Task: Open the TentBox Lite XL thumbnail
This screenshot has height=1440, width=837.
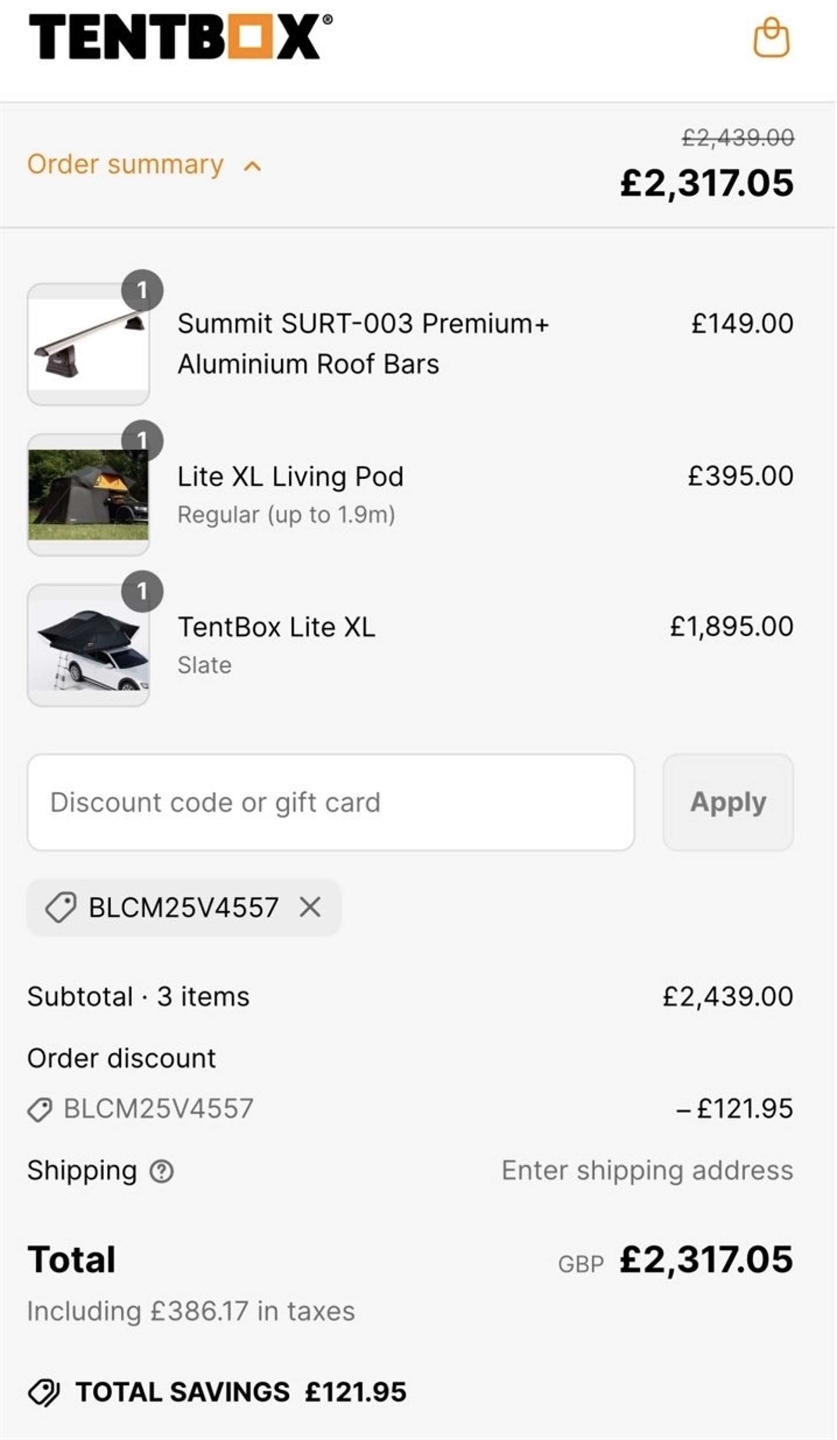Action: coord(88,646)
